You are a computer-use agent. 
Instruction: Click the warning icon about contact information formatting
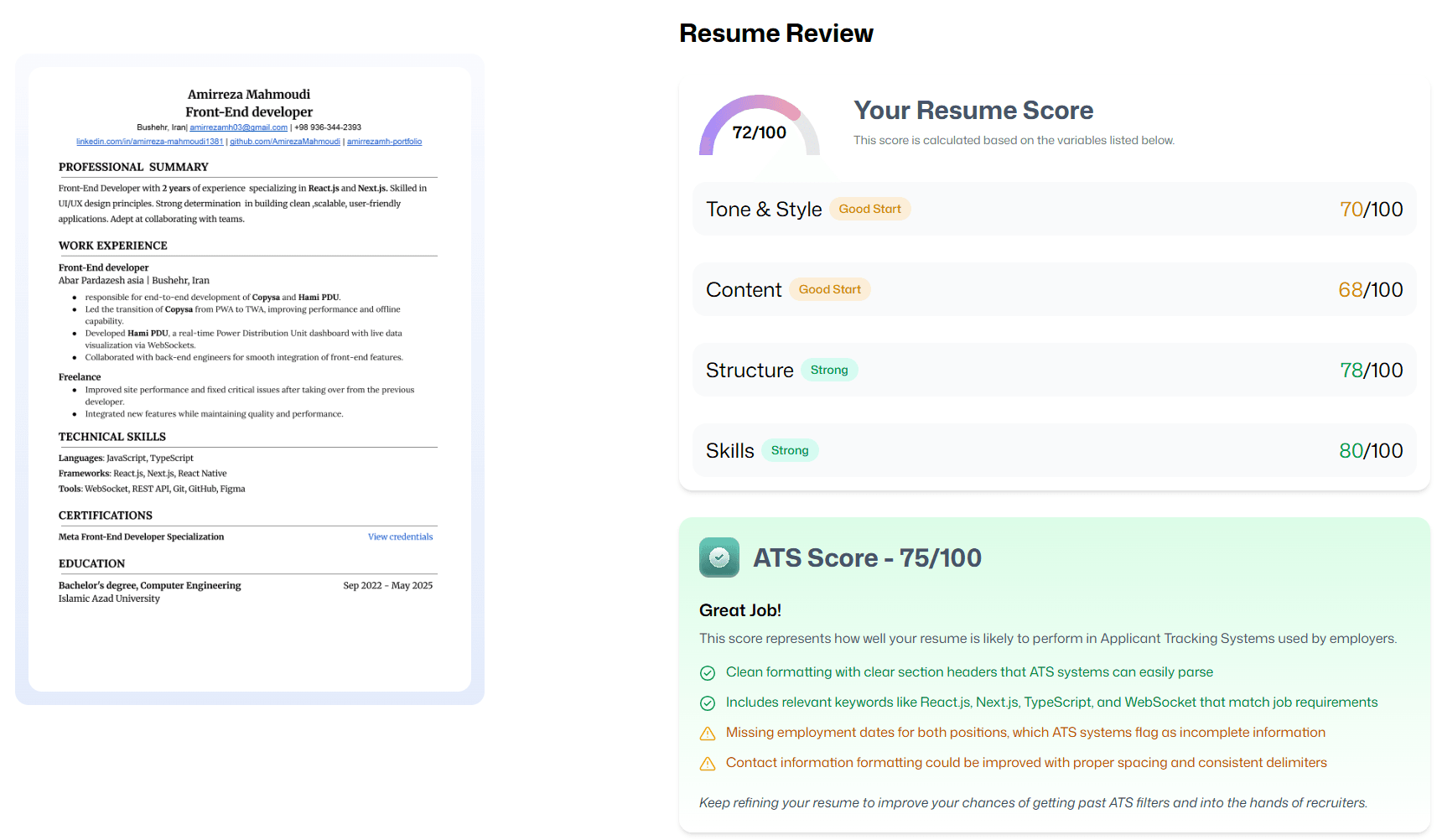[x=707, y=763]
